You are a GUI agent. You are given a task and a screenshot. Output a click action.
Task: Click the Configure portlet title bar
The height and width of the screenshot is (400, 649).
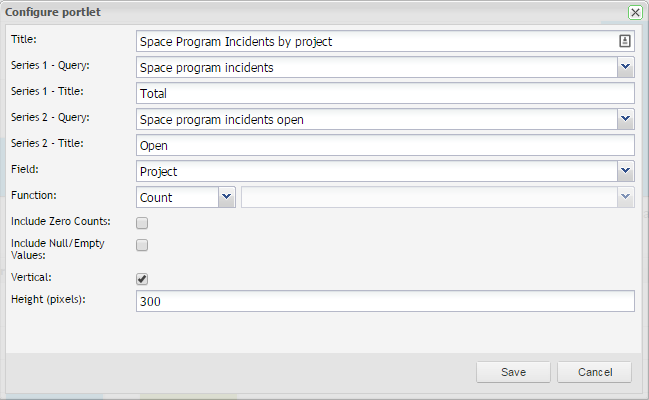click(300, 12)
